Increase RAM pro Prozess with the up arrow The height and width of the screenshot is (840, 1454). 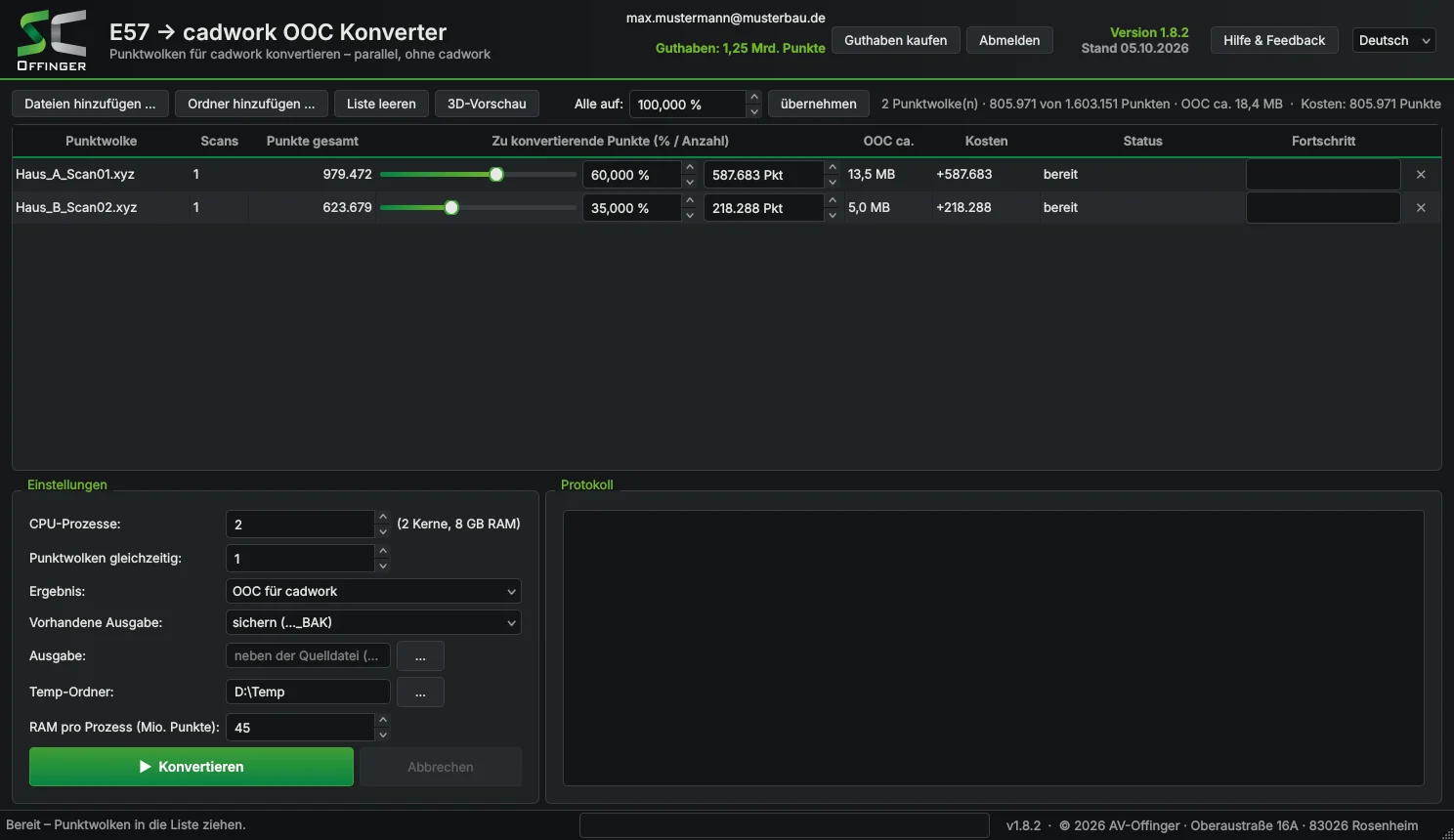[383, 720]
